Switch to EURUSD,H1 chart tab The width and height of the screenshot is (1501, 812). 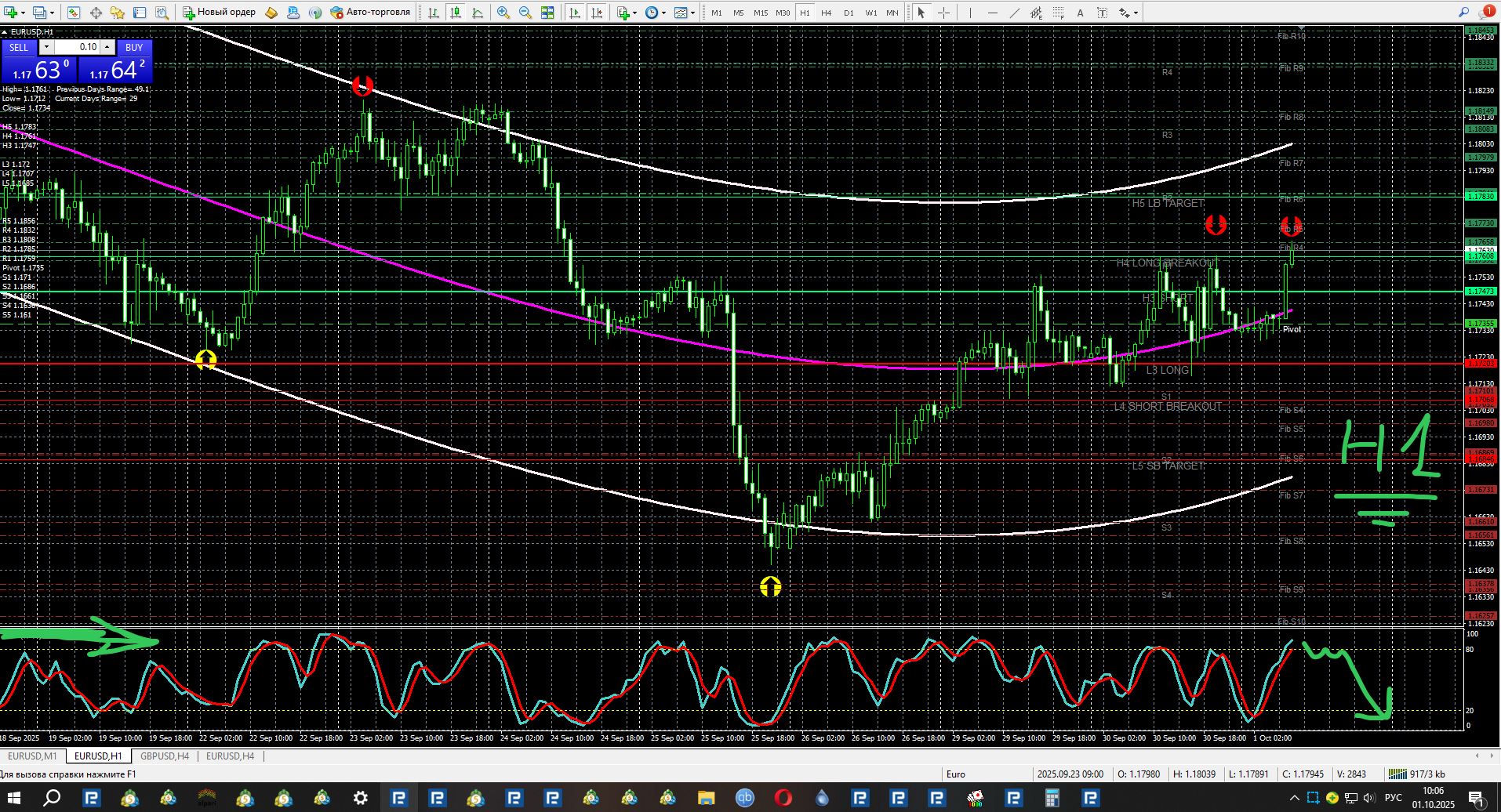(98, 756)
